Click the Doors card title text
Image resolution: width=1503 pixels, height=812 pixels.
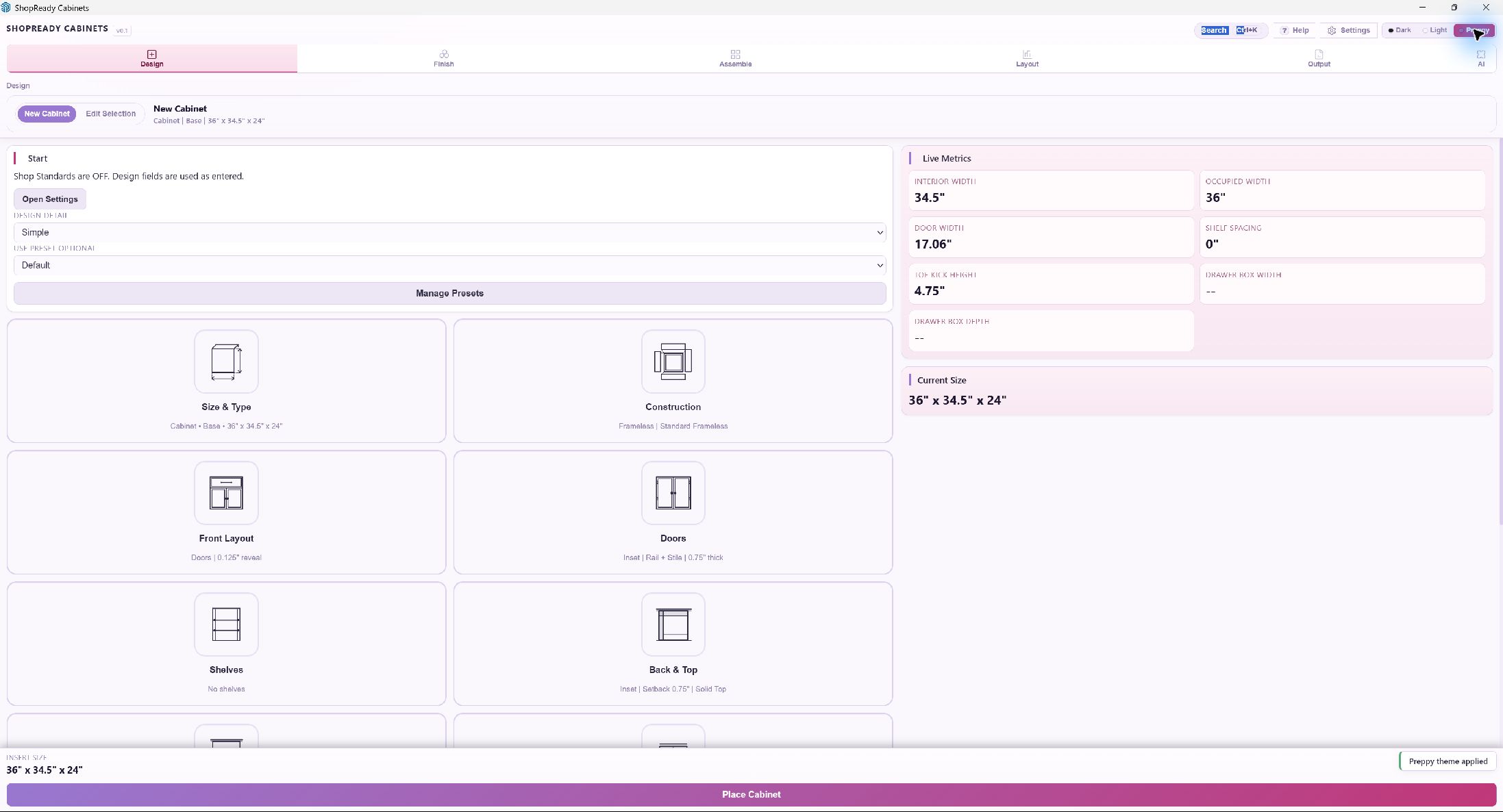(673, 538)
